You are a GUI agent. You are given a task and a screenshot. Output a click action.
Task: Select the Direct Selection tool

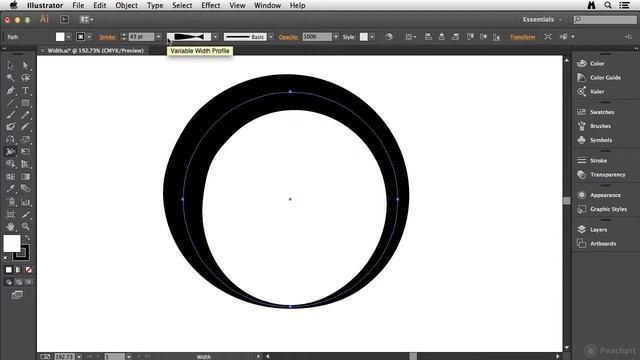[25, 65]
